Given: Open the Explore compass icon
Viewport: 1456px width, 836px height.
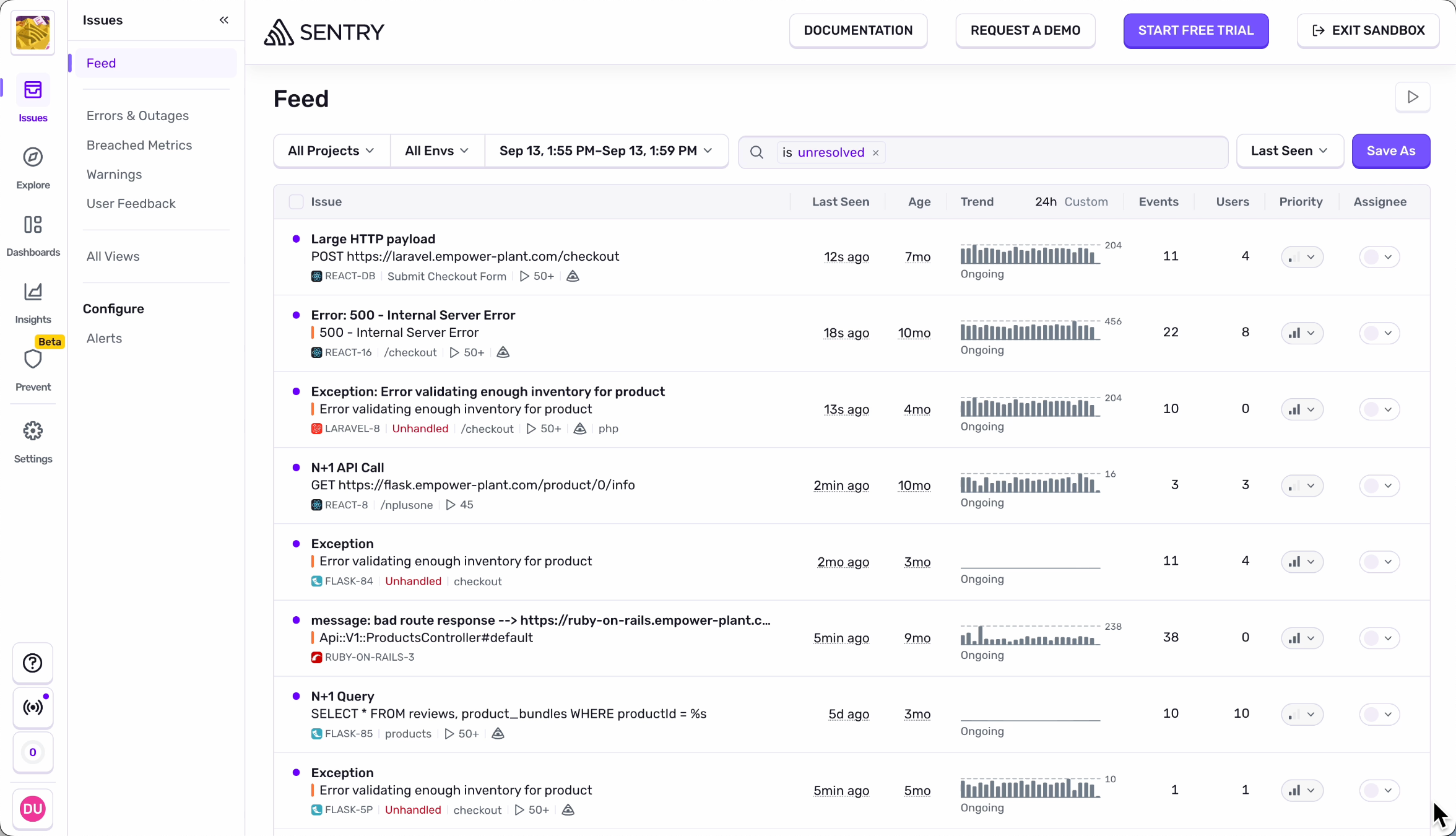Looking at the screenshot, I should coord(33,158).
